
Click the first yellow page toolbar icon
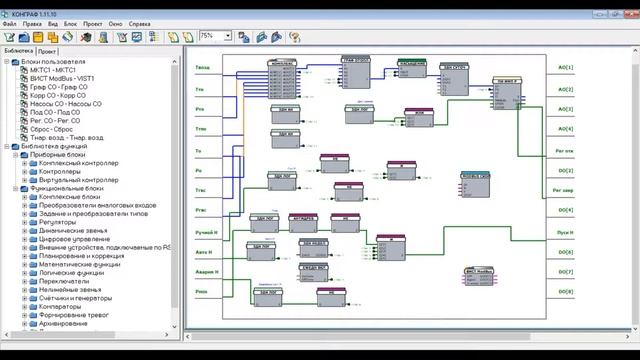[173, 37]
